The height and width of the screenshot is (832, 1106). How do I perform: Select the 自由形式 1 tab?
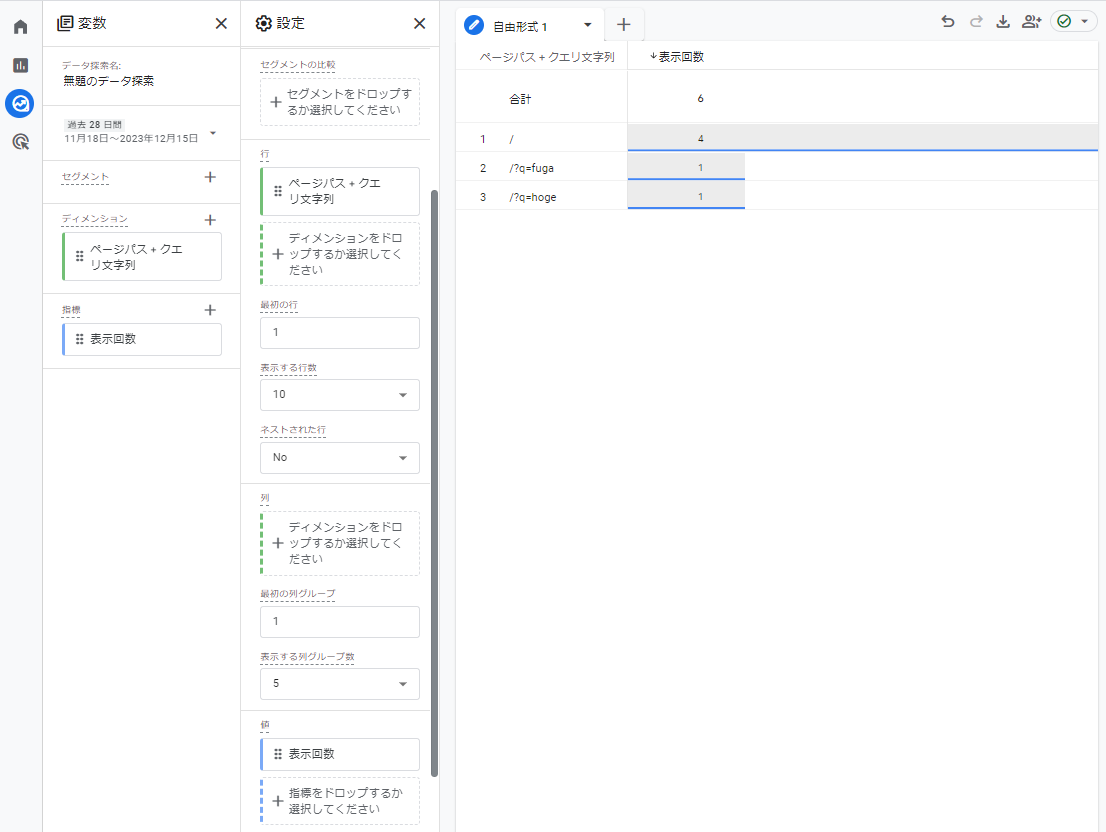[x=520, y=27]
